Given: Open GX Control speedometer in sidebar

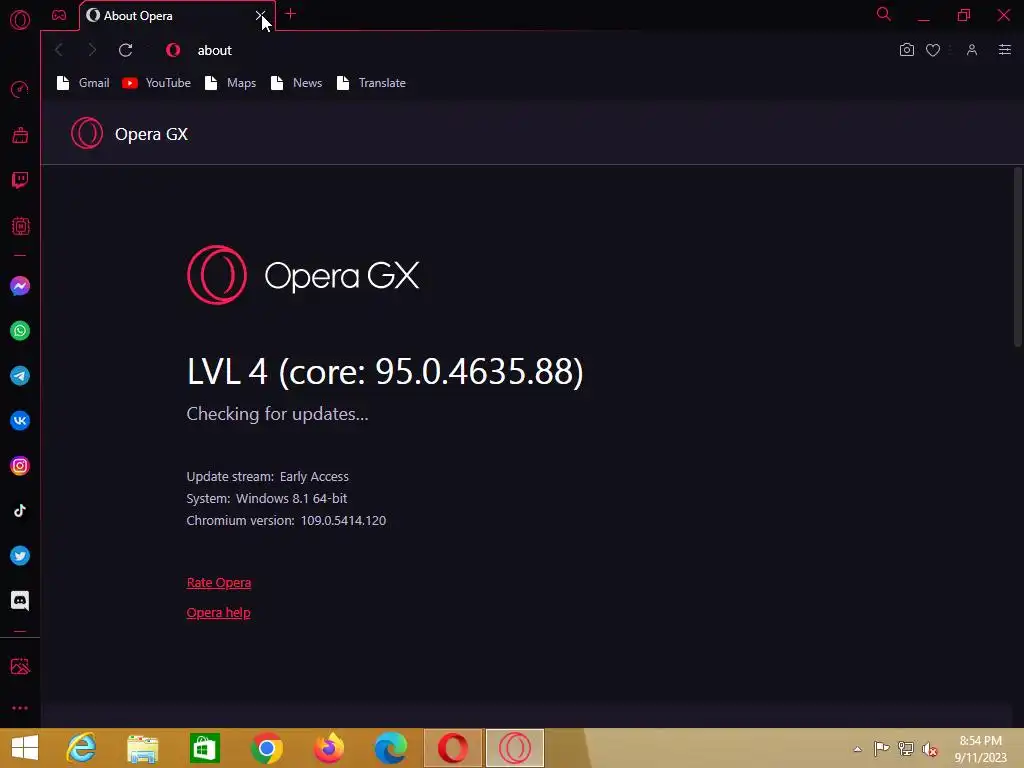Looking at the screenshot, I should coord(20,89).
